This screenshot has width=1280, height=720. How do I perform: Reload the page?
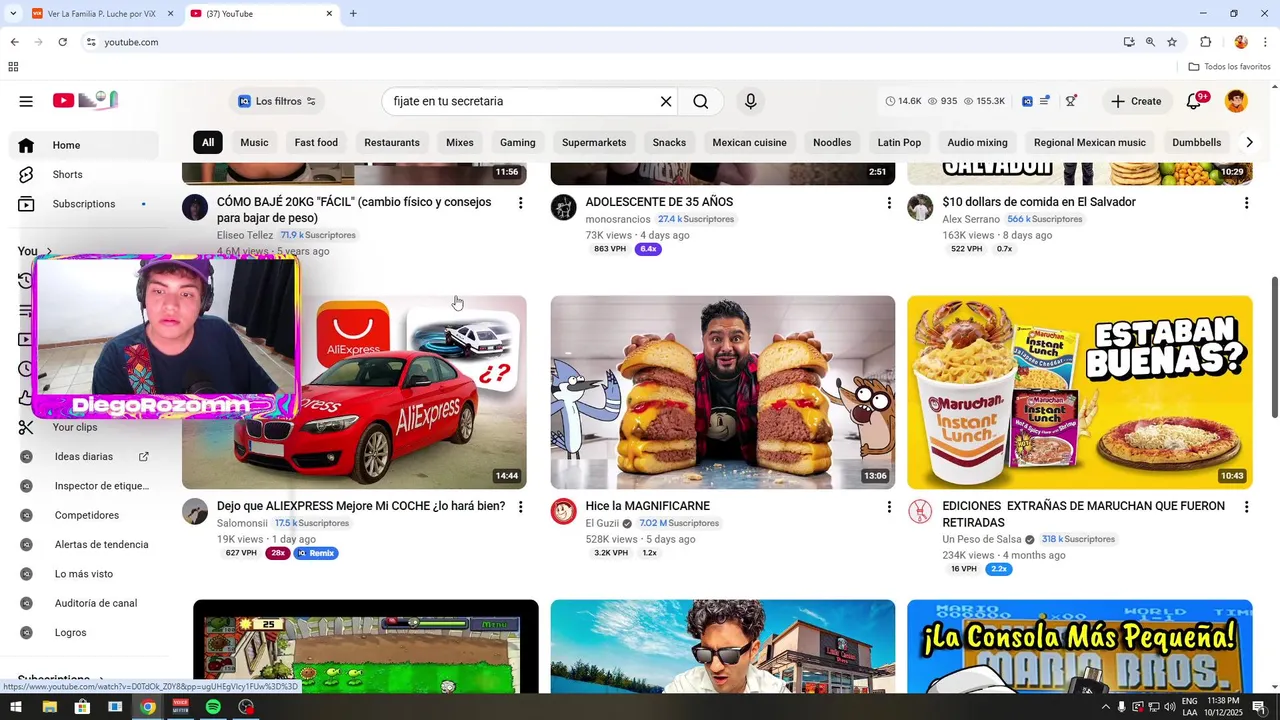62,42
